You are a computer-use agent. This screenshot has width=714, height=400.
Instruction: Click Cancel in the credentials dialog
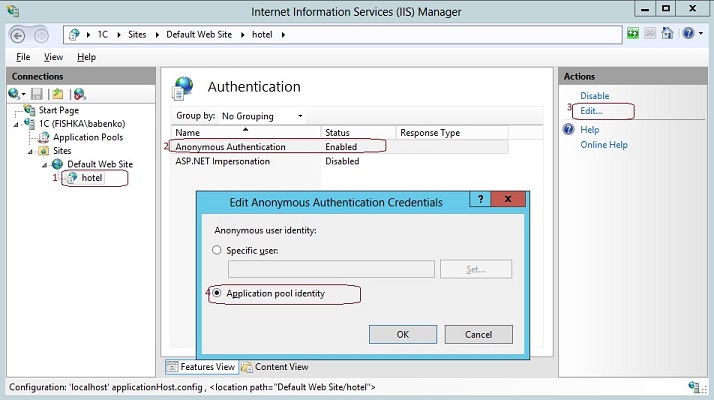click(x=479, y=334)
